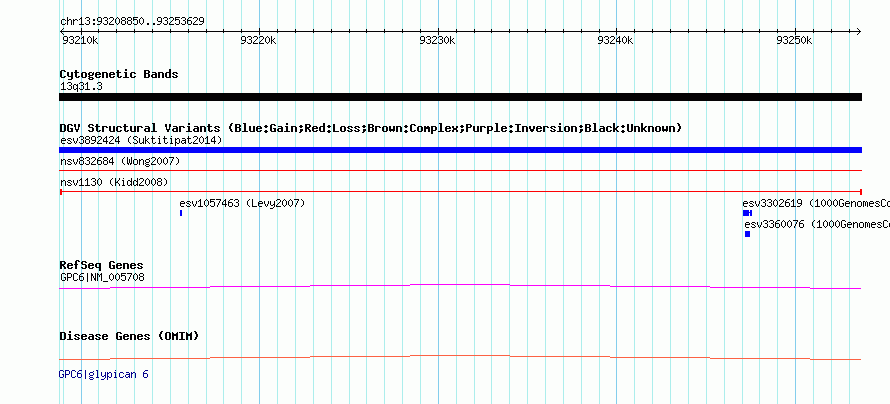890x404 pixels.
Task: Open esv3360076 1000Genomes variant label
Action: (817, 224)
